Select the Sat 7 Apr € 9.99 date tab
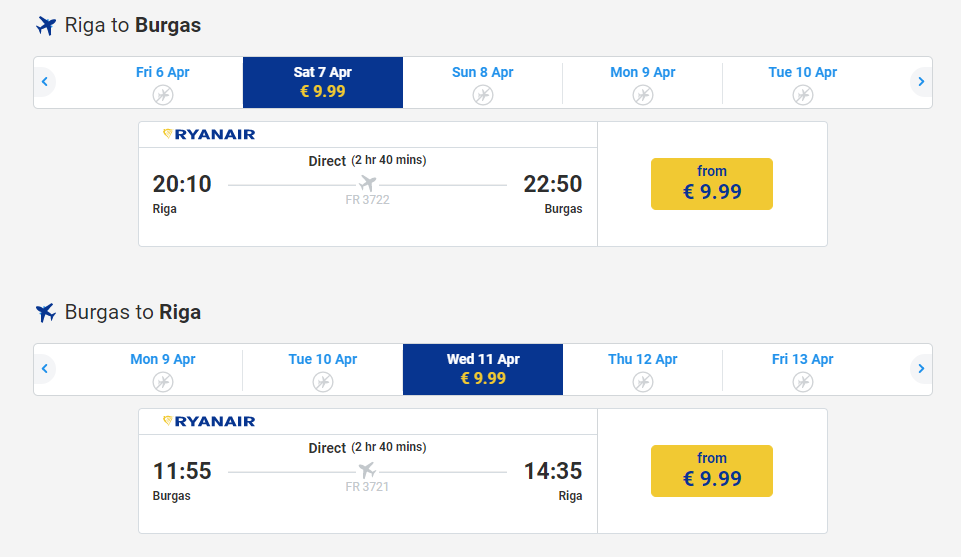This screenshot has width=961, height=557. (323, 82)
